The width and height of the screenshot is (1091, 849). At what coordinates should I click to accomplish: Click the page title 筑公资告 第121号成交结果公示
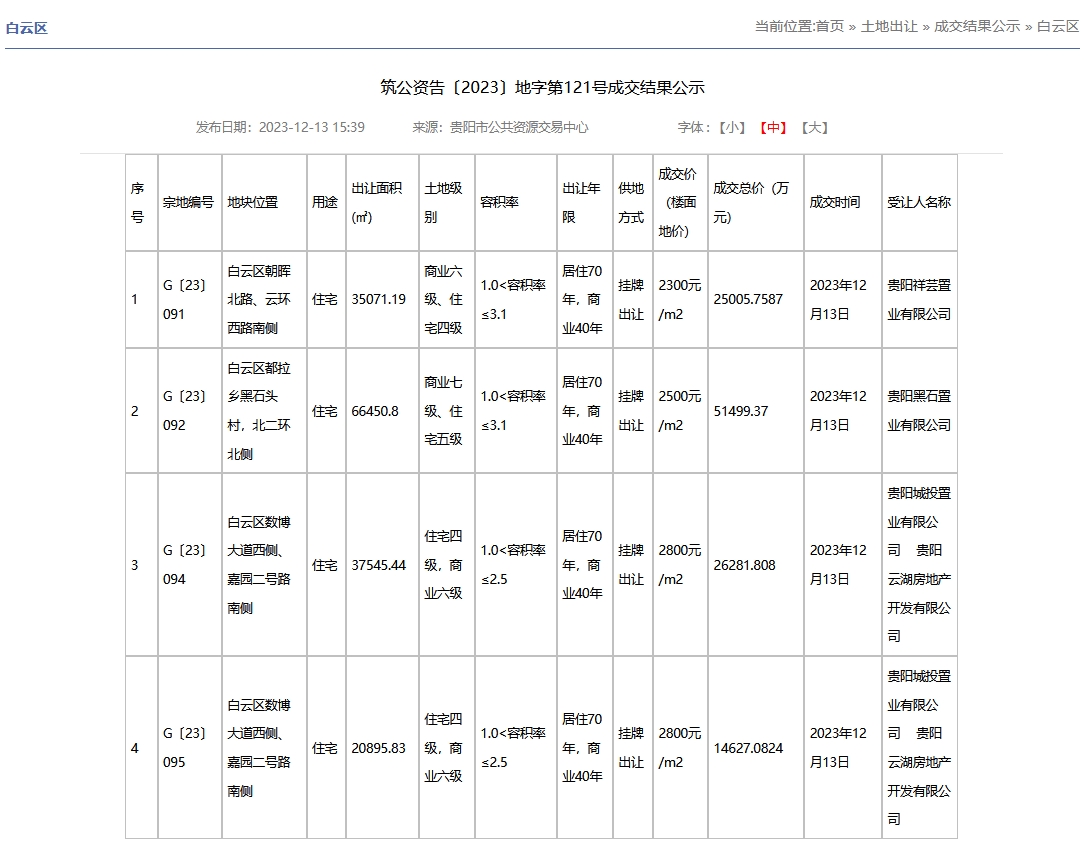click(x=542, y=88)
